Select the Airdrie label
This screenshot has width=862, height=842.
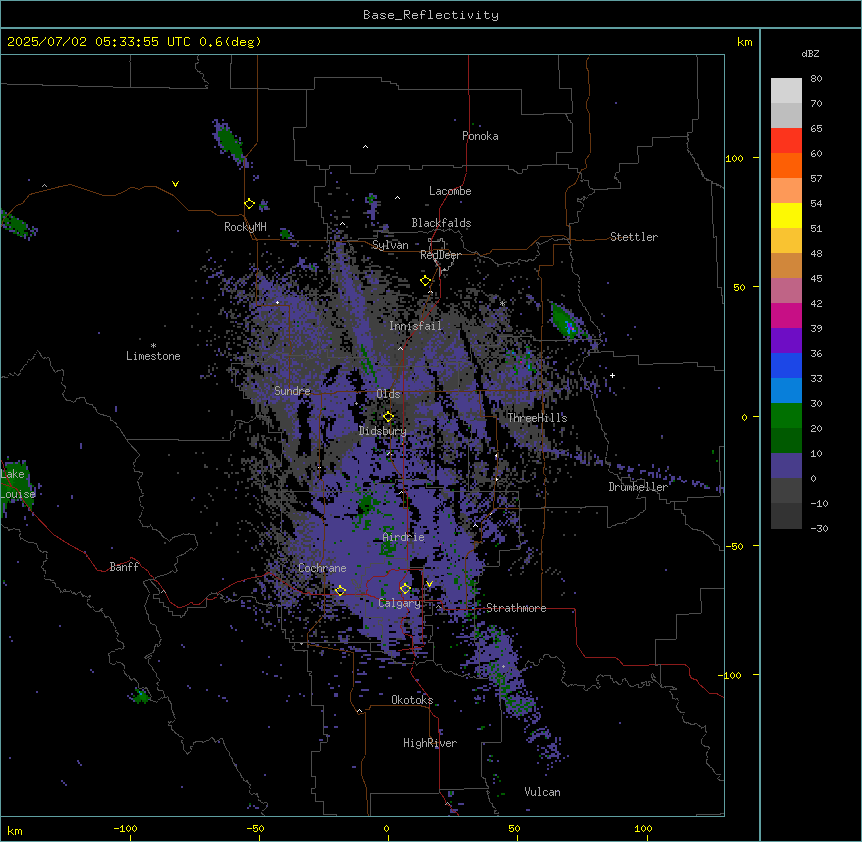[404, 537]
